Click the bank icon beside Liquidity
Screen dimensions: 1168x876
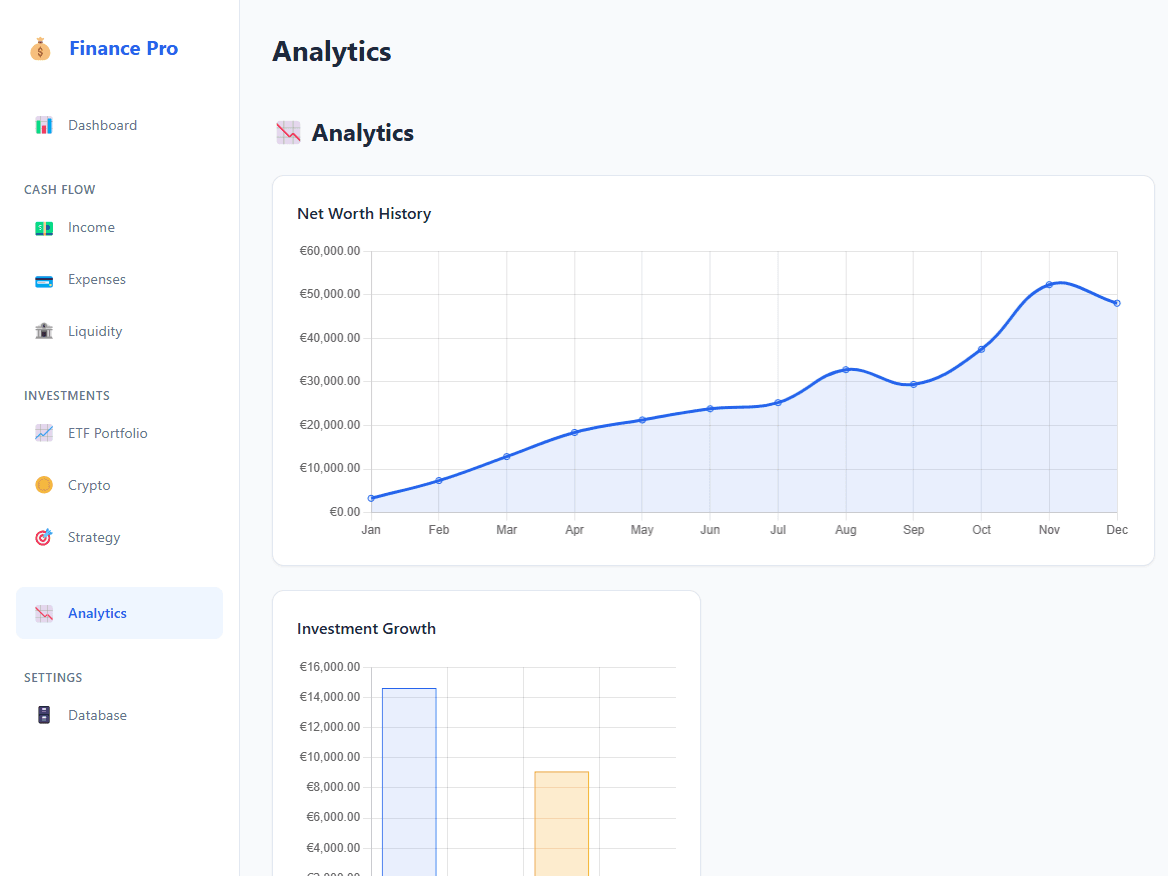click(x=44, y=331)
